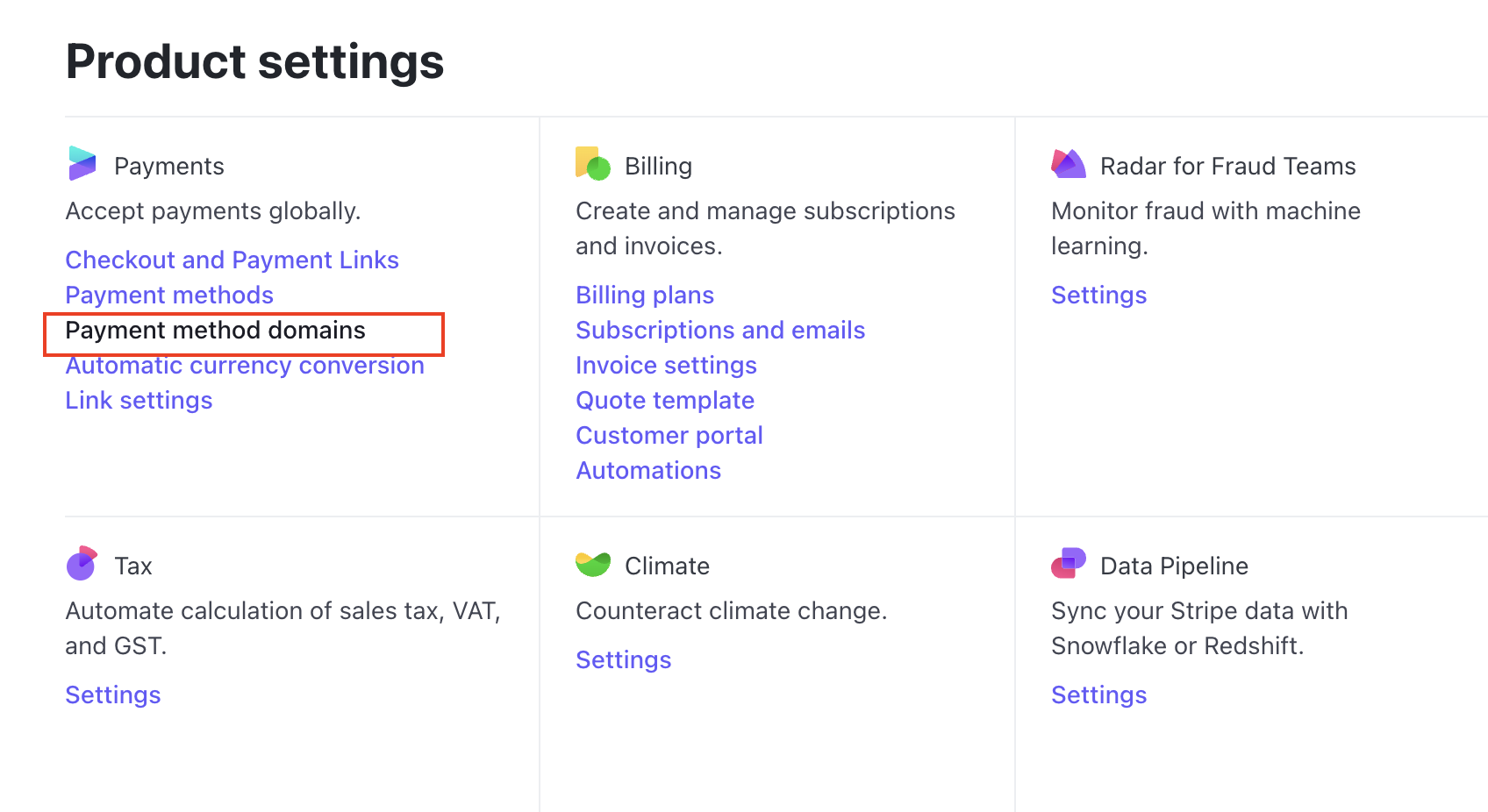Open Radar for Fraud Teams Settings
This screenshot has height=812, width=1488.
point(1098,296)
